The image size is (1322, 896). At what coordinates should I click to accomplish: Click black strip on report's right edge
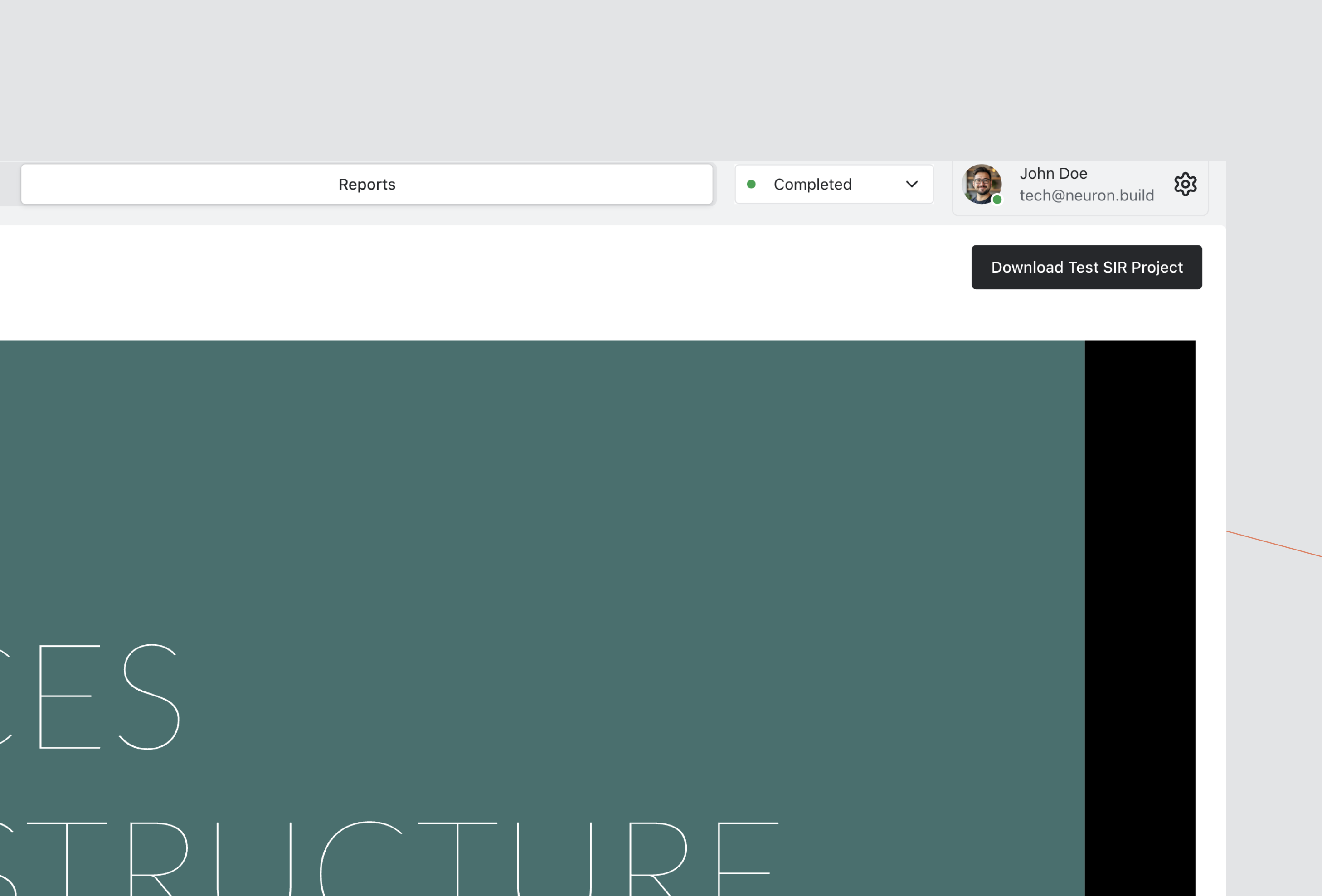click(1139, 569)
